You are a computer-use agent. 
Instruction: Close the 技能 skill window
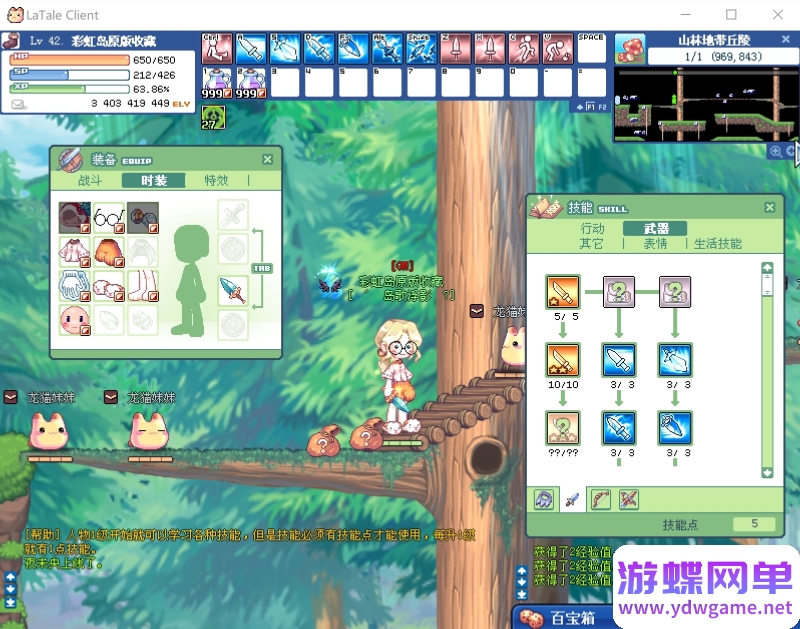pyautogui.click(x=769, y=207)
